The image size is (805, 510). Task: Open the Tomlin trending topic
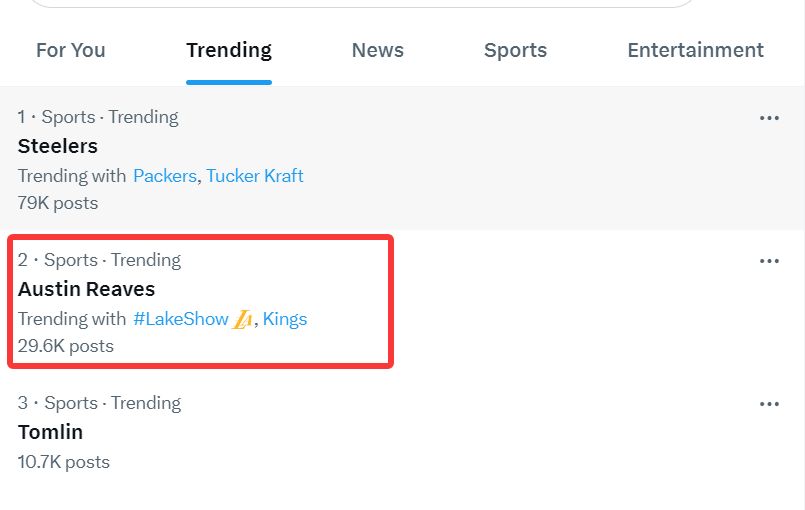coord(50,432)
